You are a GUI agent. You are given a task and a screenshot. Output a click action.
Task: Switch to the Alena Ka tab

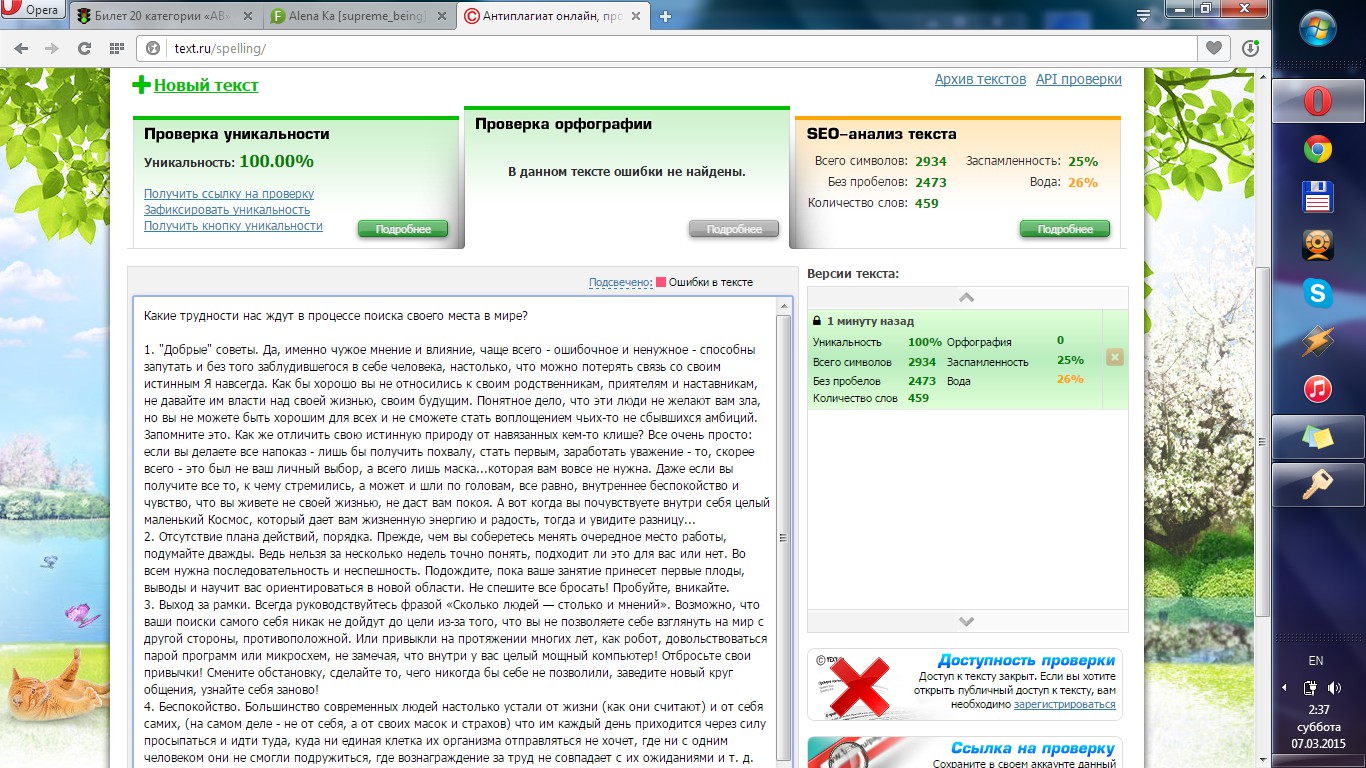coord(359,16)
